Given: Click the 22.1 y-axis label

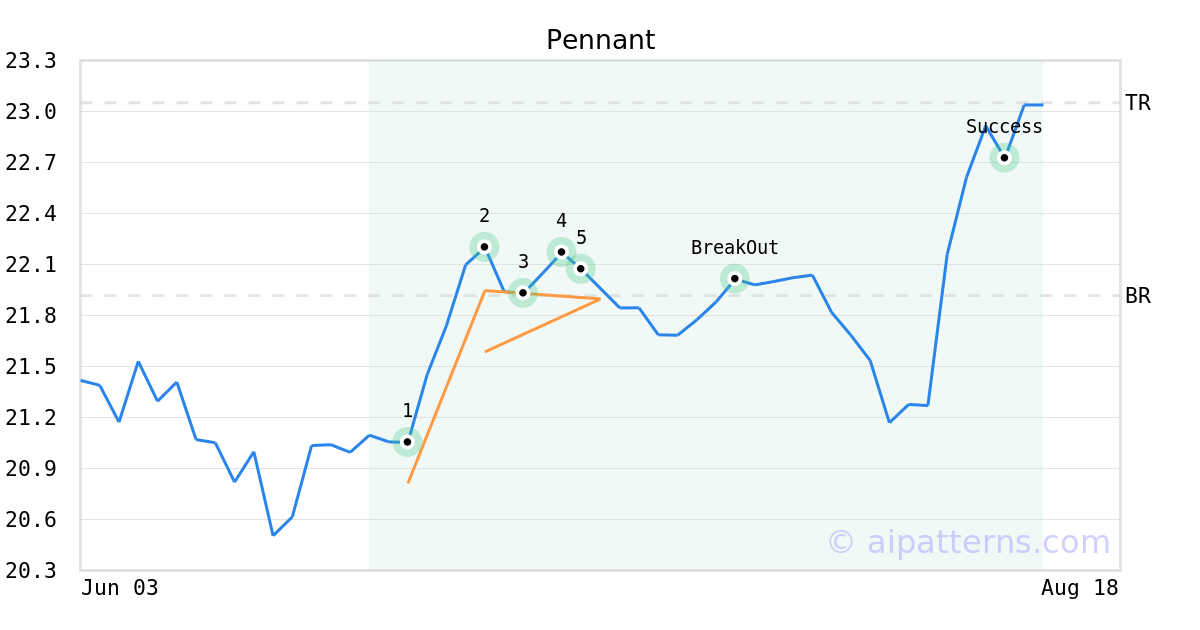Looking at the screenshot, I should pos(31,265).
